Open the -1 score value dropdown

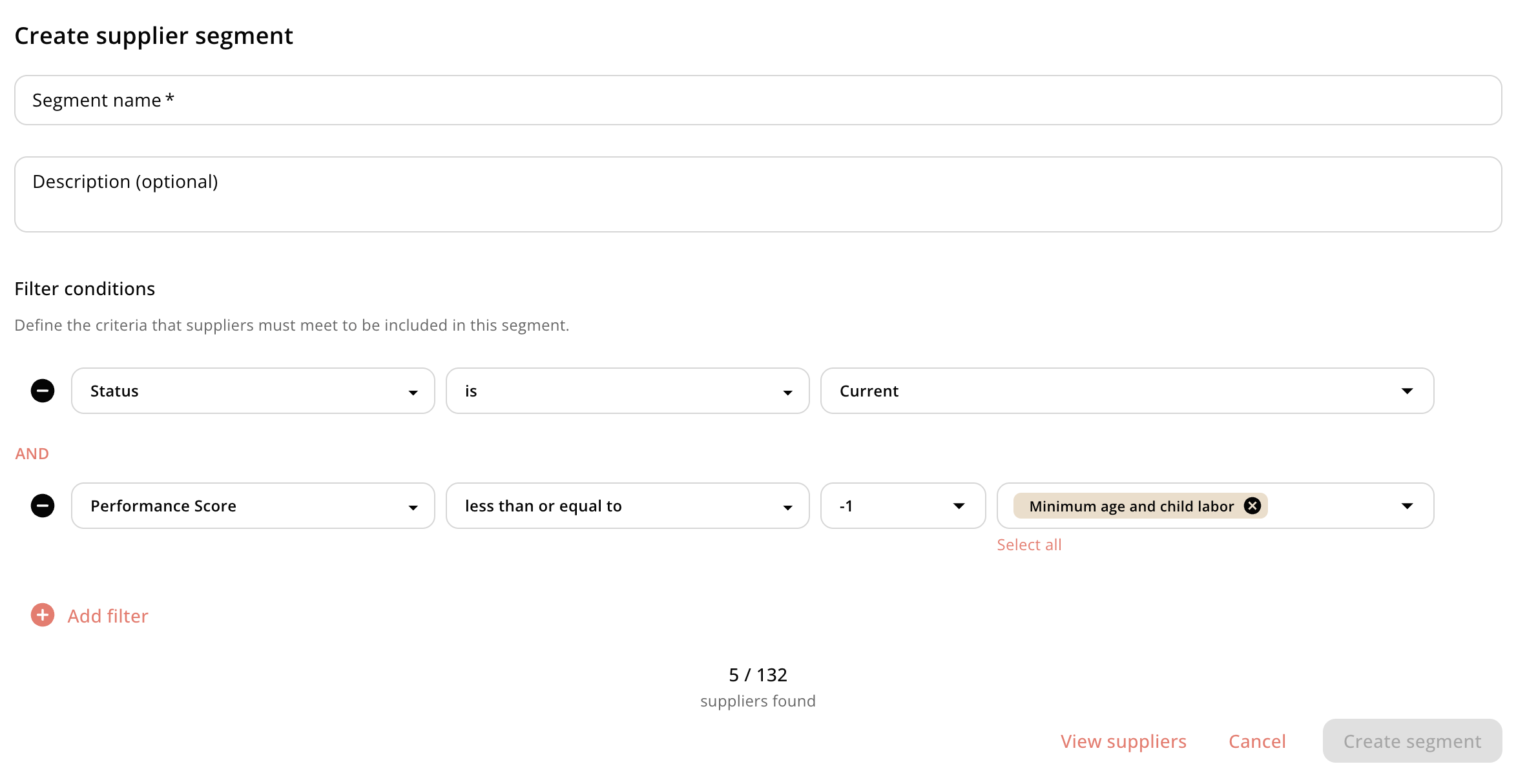click(x=902, y=506)
